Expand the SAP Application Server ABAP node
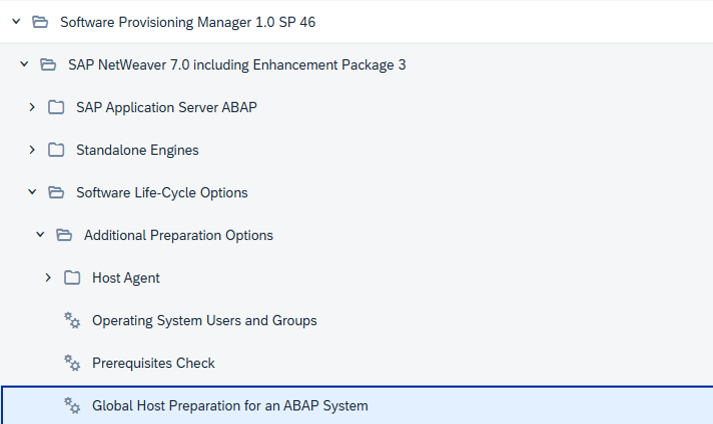Image resolution: width=713 pixels, height=424 pixels. [32, 108]
